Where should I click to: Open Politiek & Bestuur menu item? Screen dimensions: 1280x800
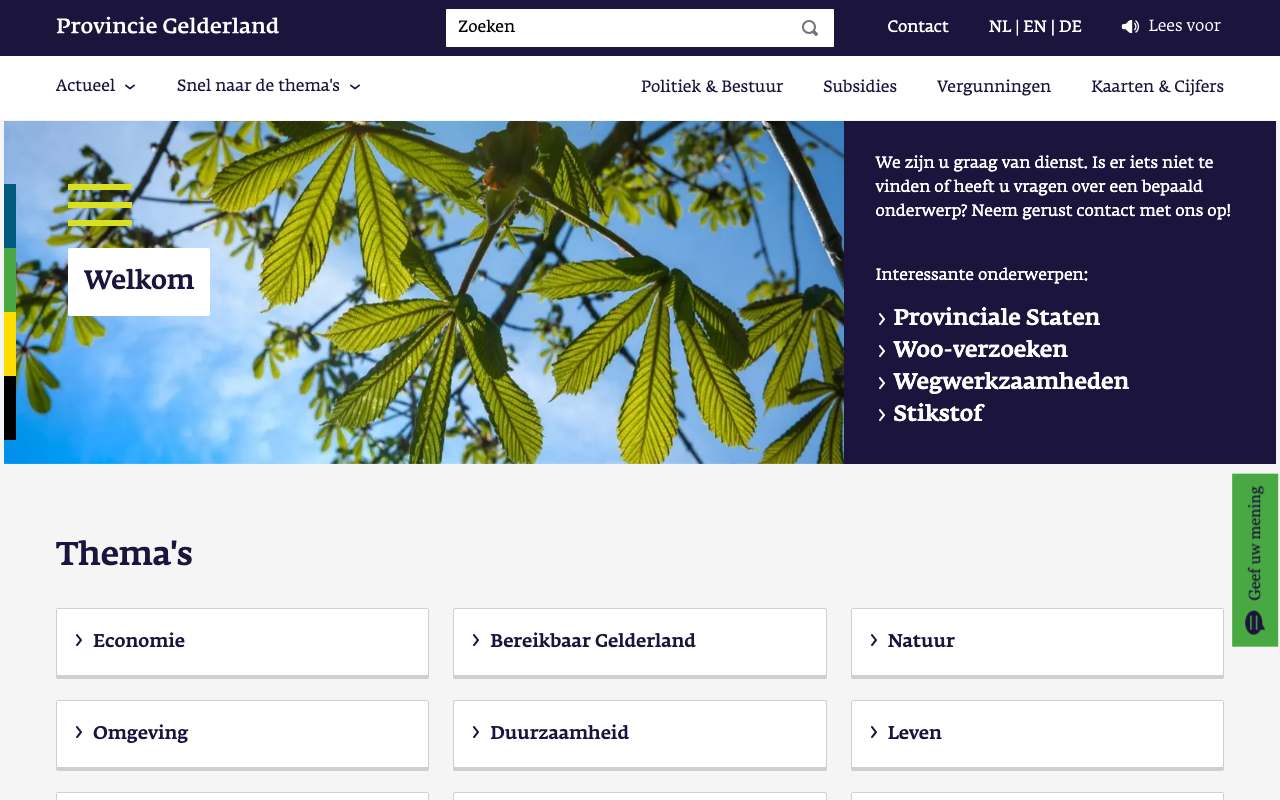click(712, 87)
